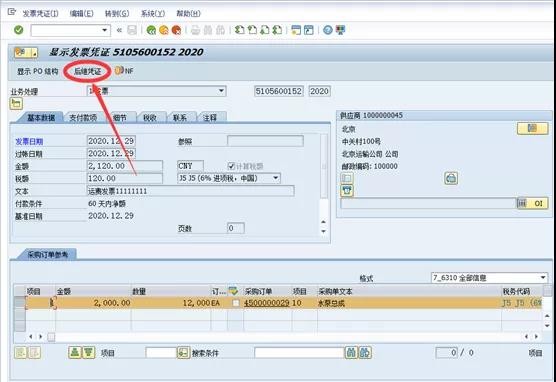Open the 帮助 menu
556x382 pixels.
[188, 13]
